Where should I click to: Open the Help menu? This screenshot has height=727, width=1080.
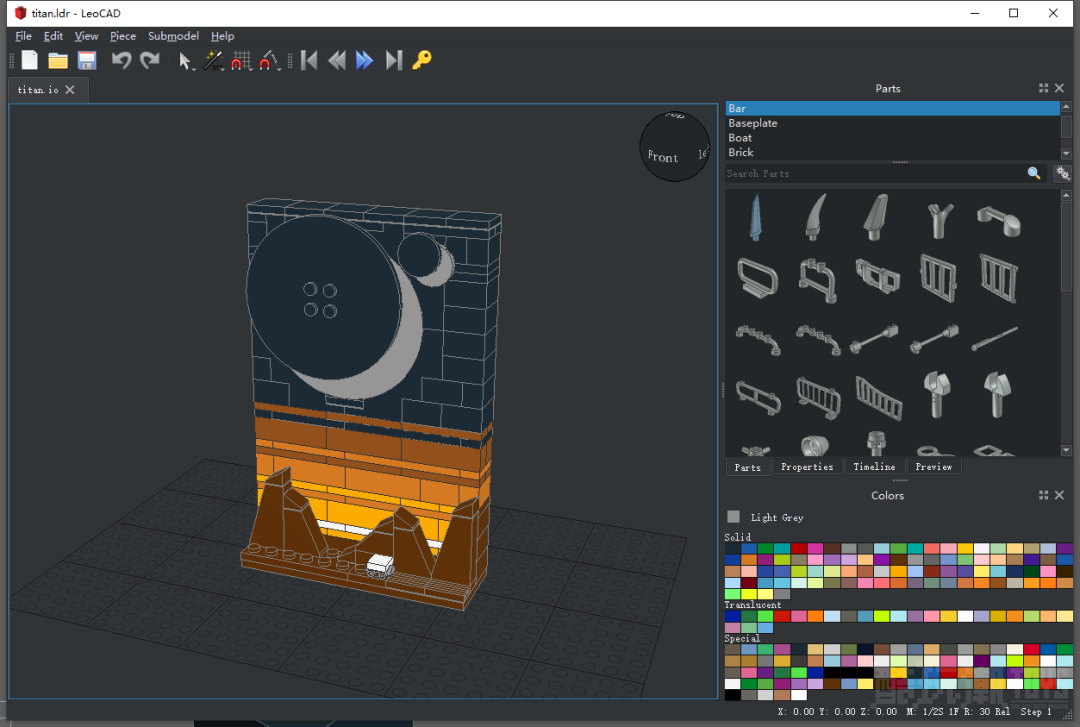click(222, 36)
